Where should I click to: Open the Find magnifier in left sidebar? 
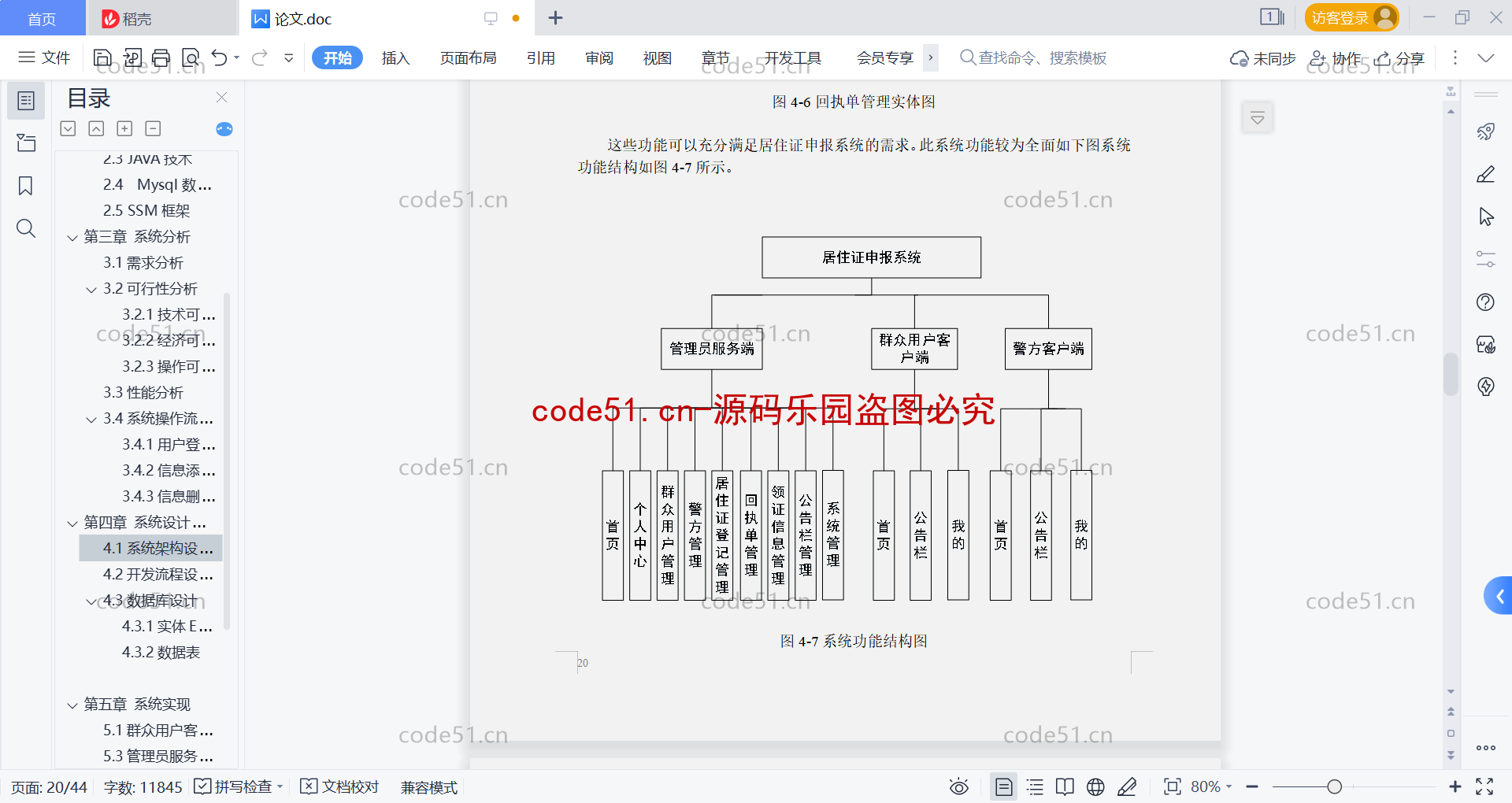(26, 228)
